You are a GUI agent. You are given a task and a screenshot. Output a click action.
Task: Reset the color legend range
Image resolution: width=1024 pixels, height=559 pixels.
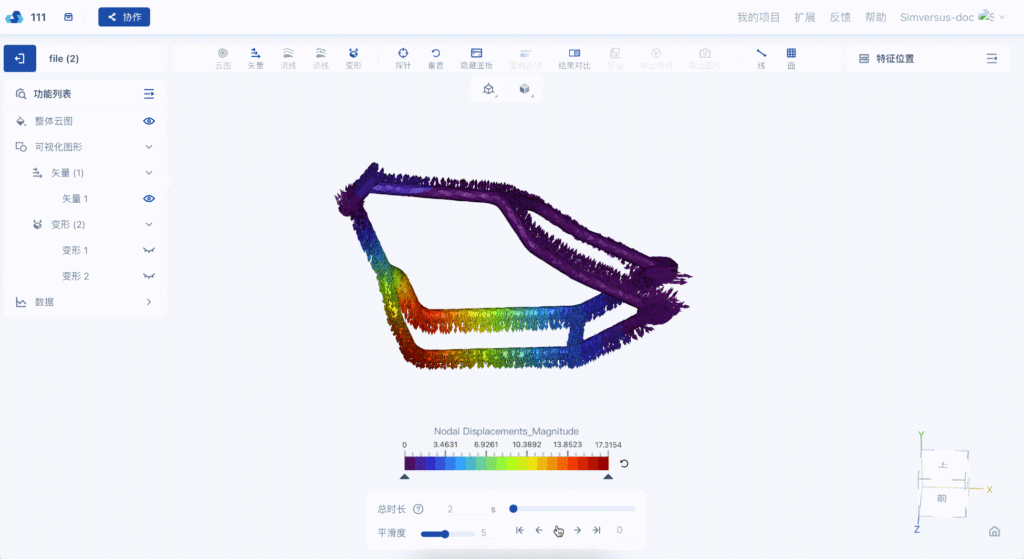click(x=624, y=463)
